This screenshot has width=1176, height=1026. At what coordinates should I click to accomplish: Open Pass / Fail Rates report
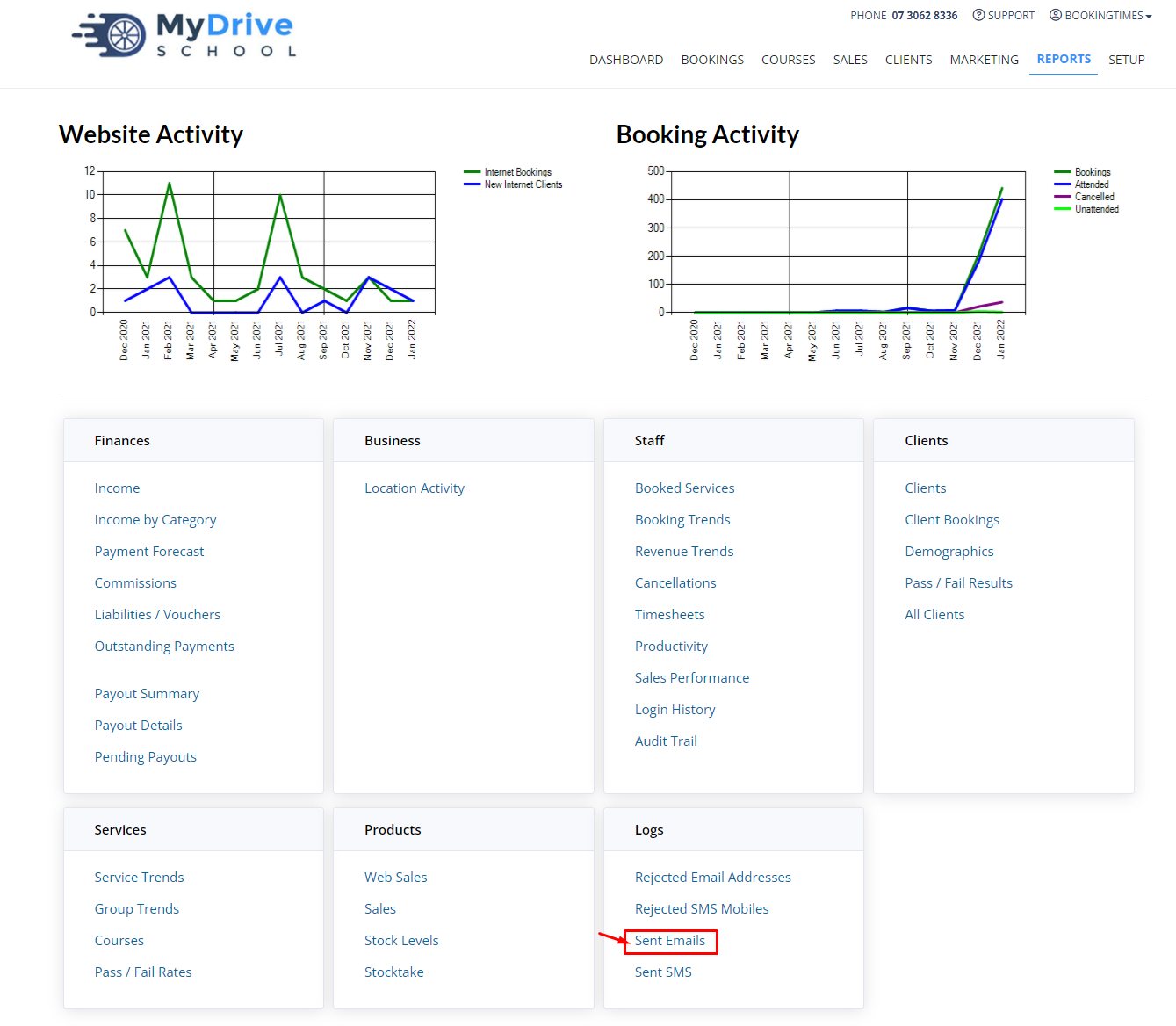pos(143,972)
